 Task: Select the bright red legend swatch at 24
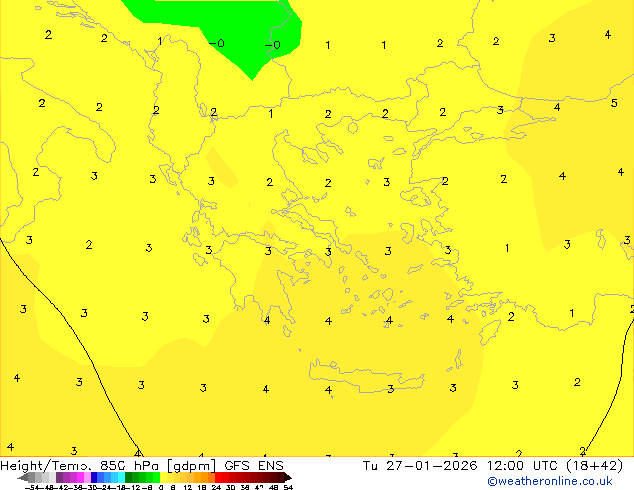(x=218, y=477)
